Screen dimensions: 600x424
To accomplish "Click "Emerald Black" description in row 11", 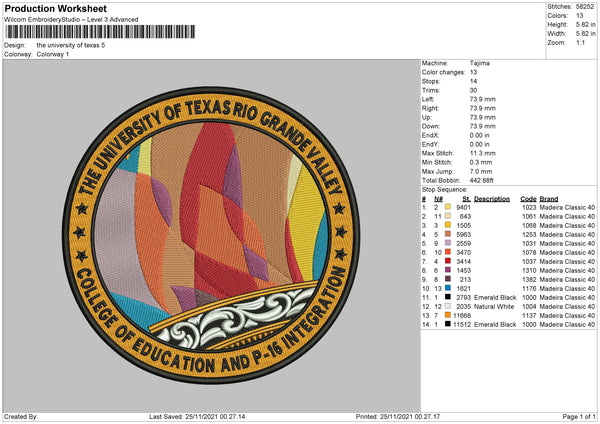I will (495, 297).
